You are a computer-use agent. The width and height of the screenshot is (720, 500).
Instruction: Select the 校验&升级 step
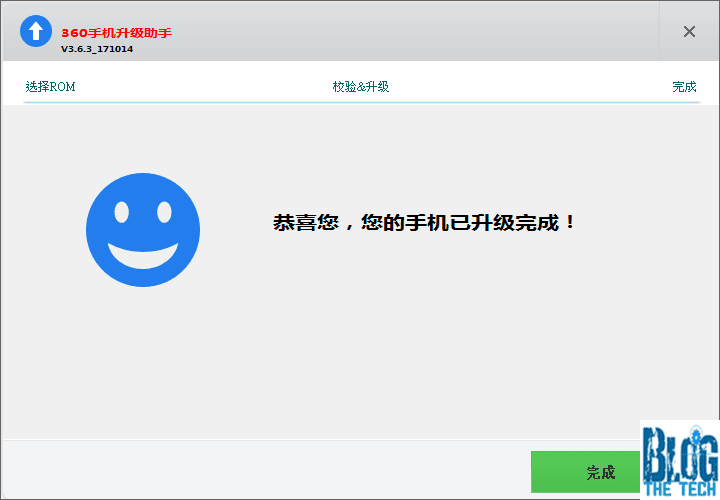(x=360, y=87)
